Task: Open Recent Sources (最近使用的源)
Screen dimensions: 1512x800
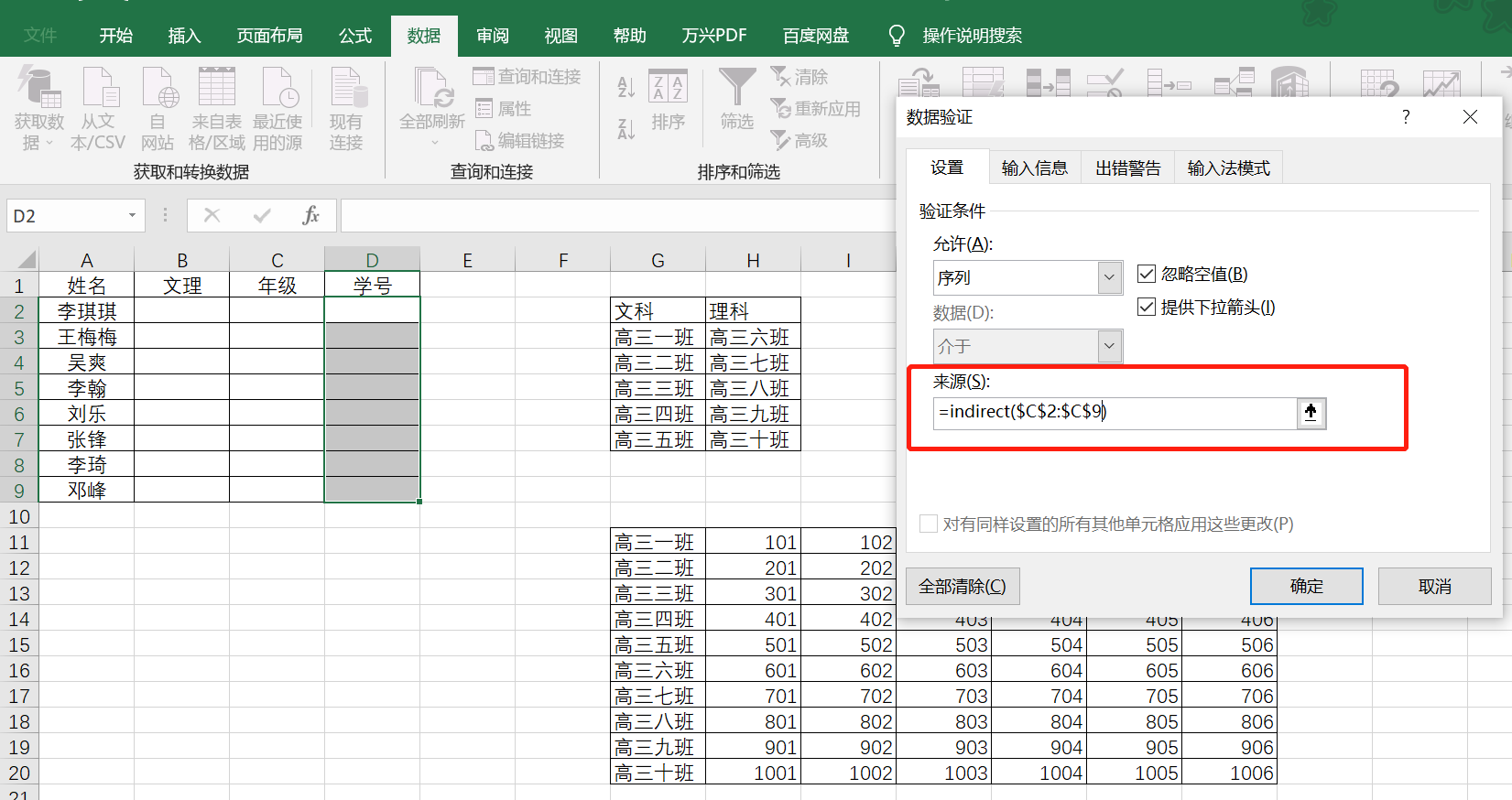Action: click(277, 109)
